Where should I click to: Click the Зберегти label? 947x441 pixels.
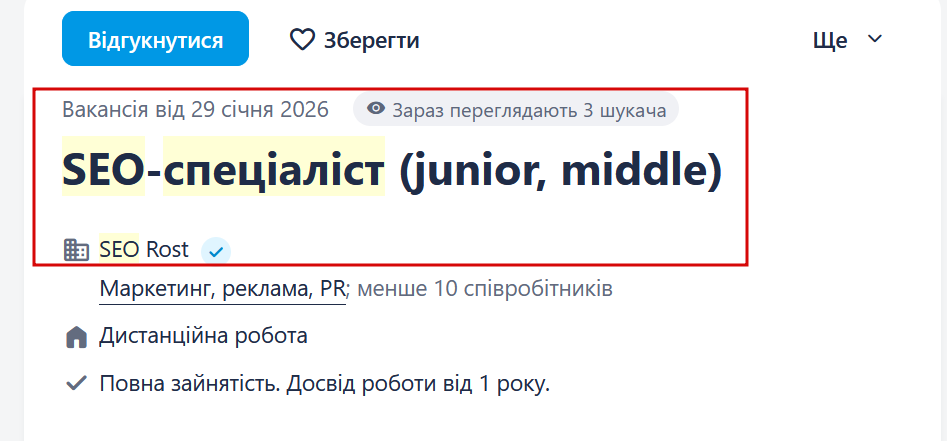click(371, 40)
